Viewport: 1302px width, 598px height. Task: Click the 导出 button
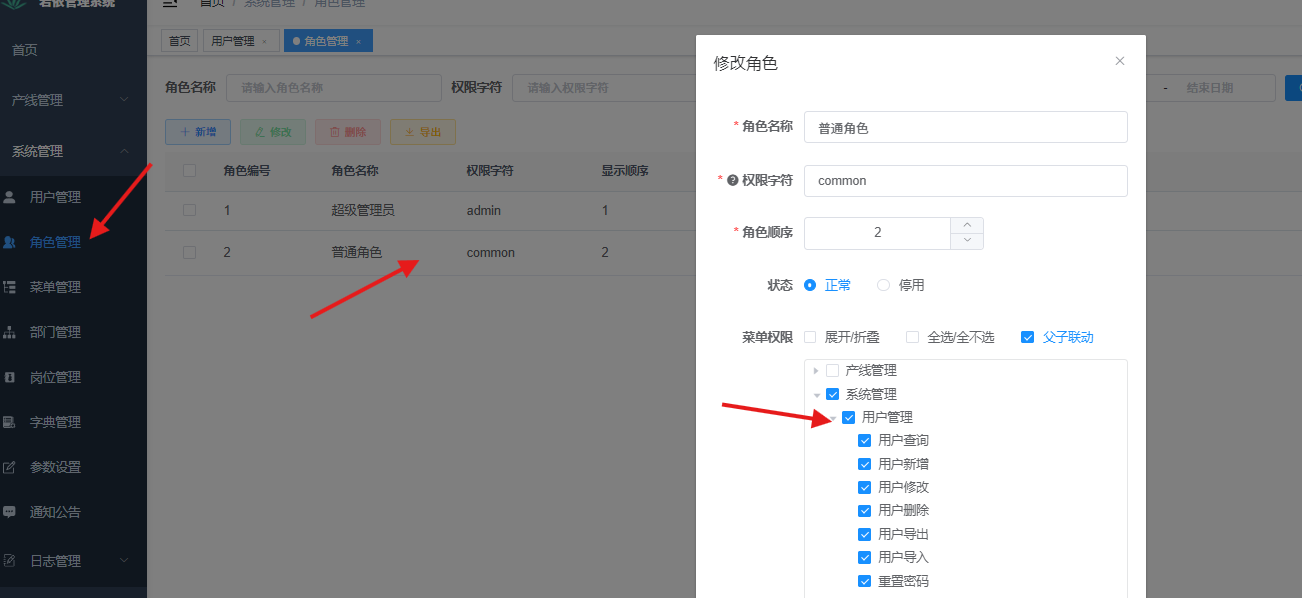pos(423,132)
